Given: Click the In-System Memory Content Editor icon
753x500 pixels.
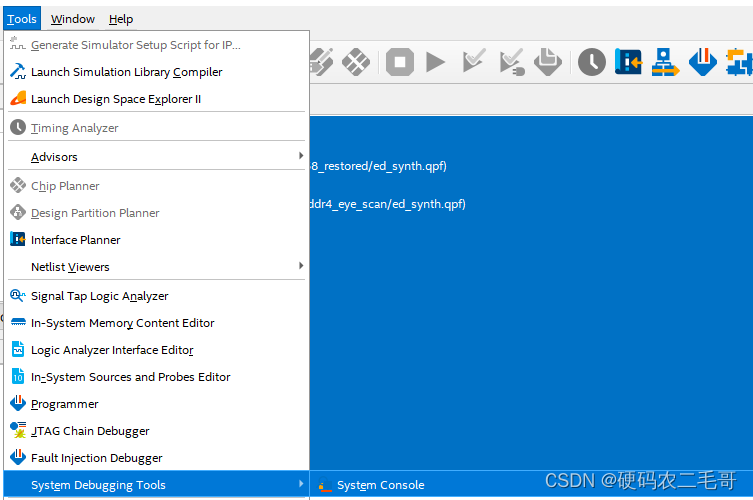Looking at the screenshot, I should [x=18, y=322].
